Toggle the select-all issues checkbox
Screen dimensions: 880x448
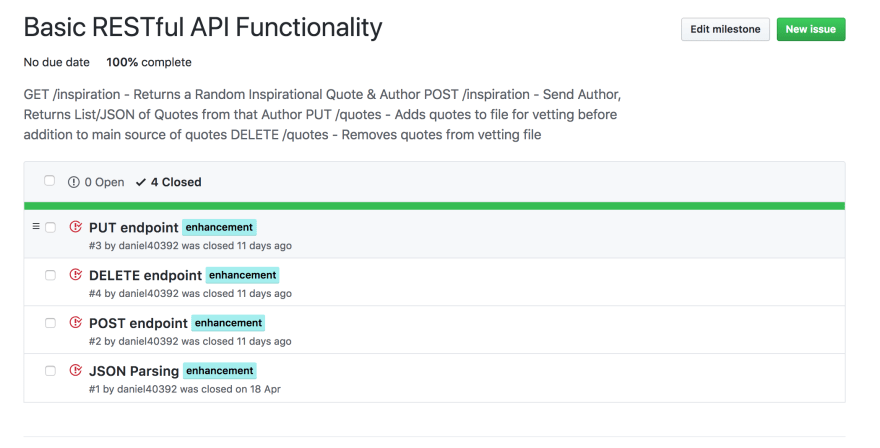[x=49, y=180]
